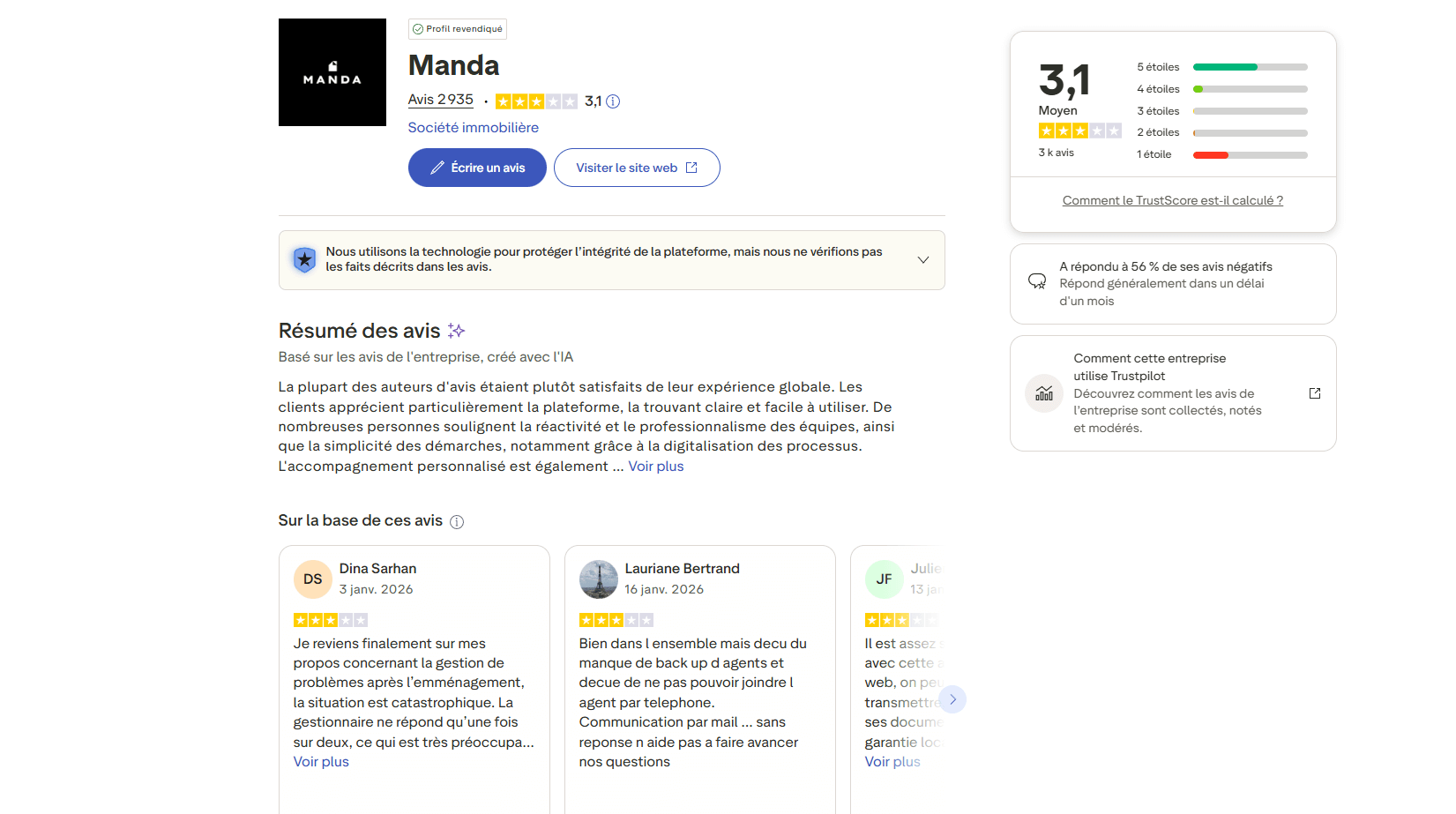
Task: Click the TrustScore info icon beside 3,1
Action: [613, 101]
